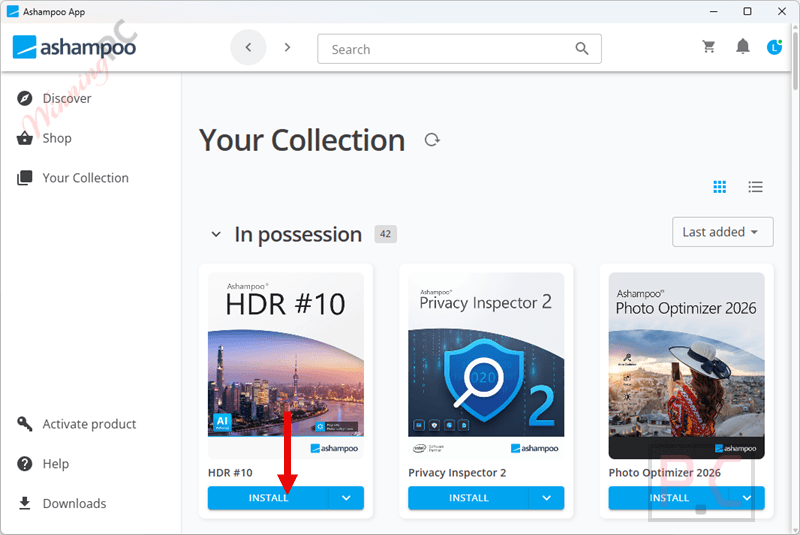The height and width of the screenshot is (535, 800).
Task: Click the Activate product key icon
Action: (24, 424)
